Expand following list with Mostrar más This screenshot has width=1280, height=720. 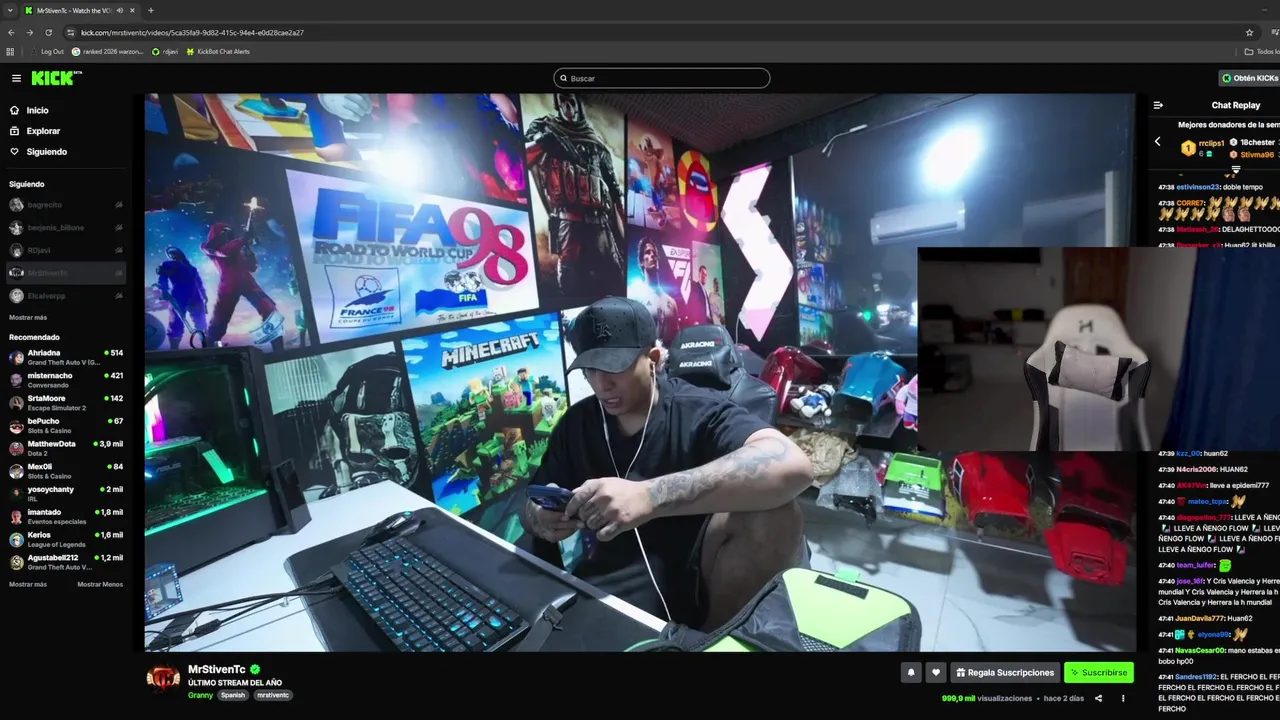click(28, 317)
